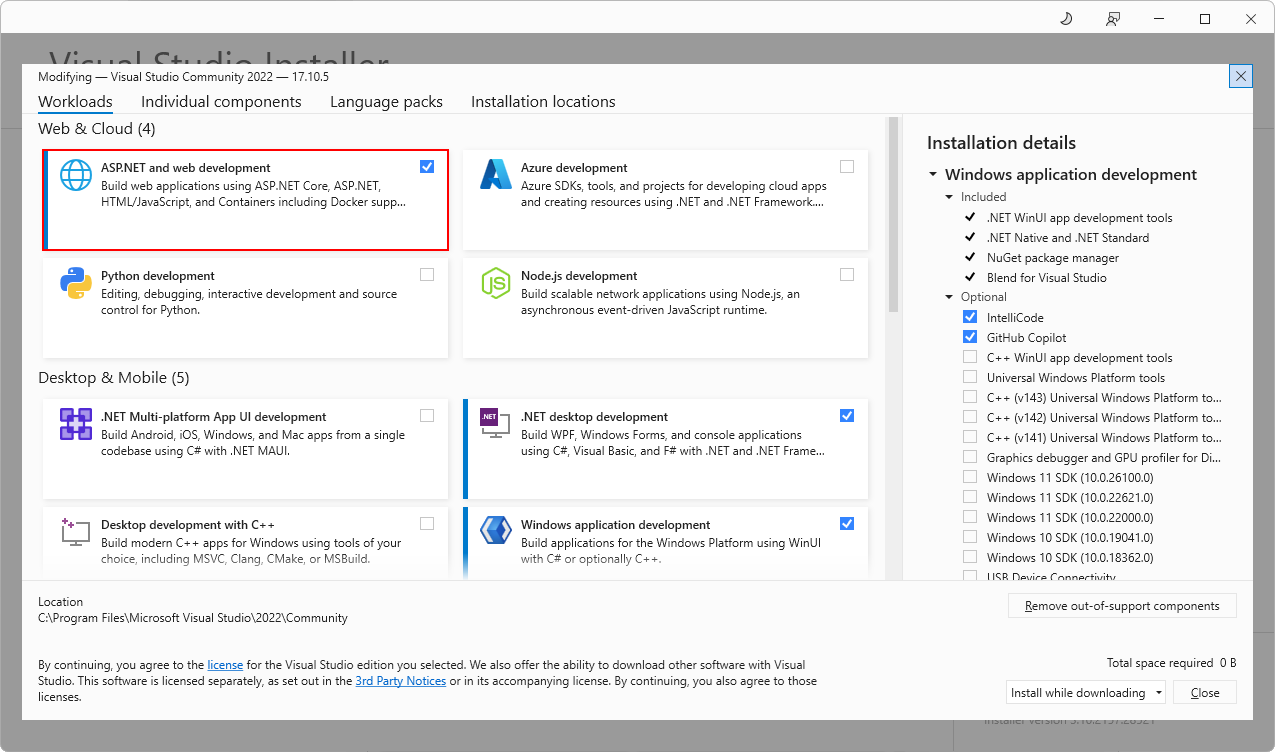Toggle the night mode moon icon
The image size is (1275, 752).
(1066, 19)
